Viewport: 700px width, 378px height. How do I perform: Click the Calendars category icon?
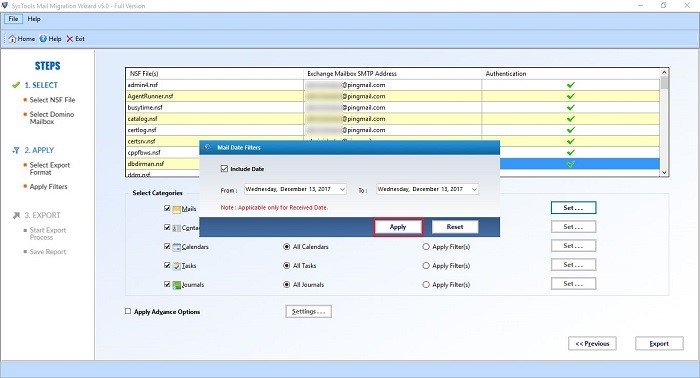tap(176, 247)
